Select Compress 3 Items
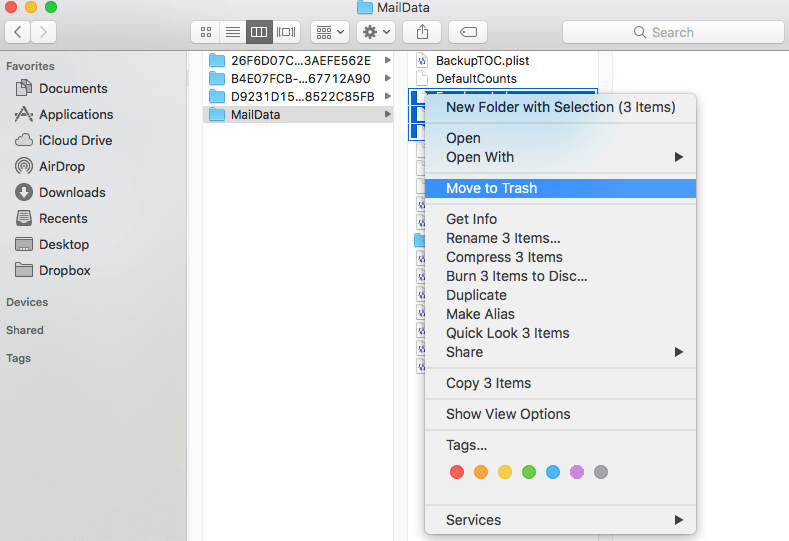The image size is (789, 541). click(504, 257)
